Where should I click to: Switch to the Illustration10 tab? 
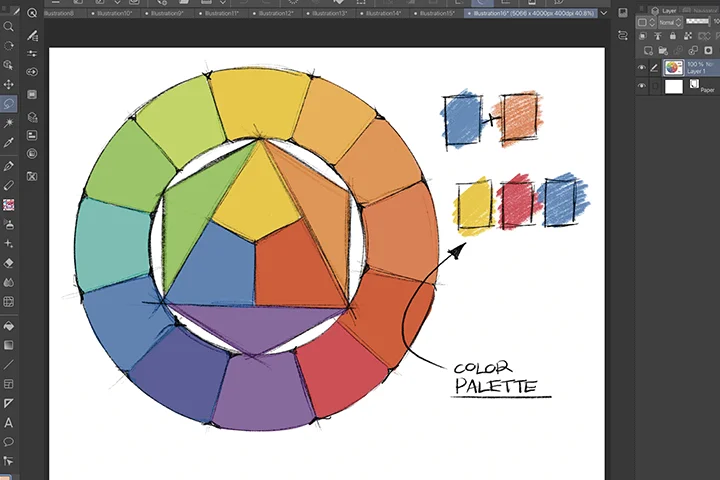115,13
